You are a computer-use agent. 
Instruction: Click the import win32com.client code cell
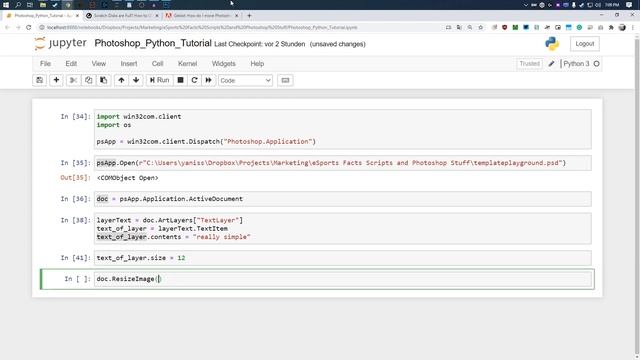click(x=342, y=129)
